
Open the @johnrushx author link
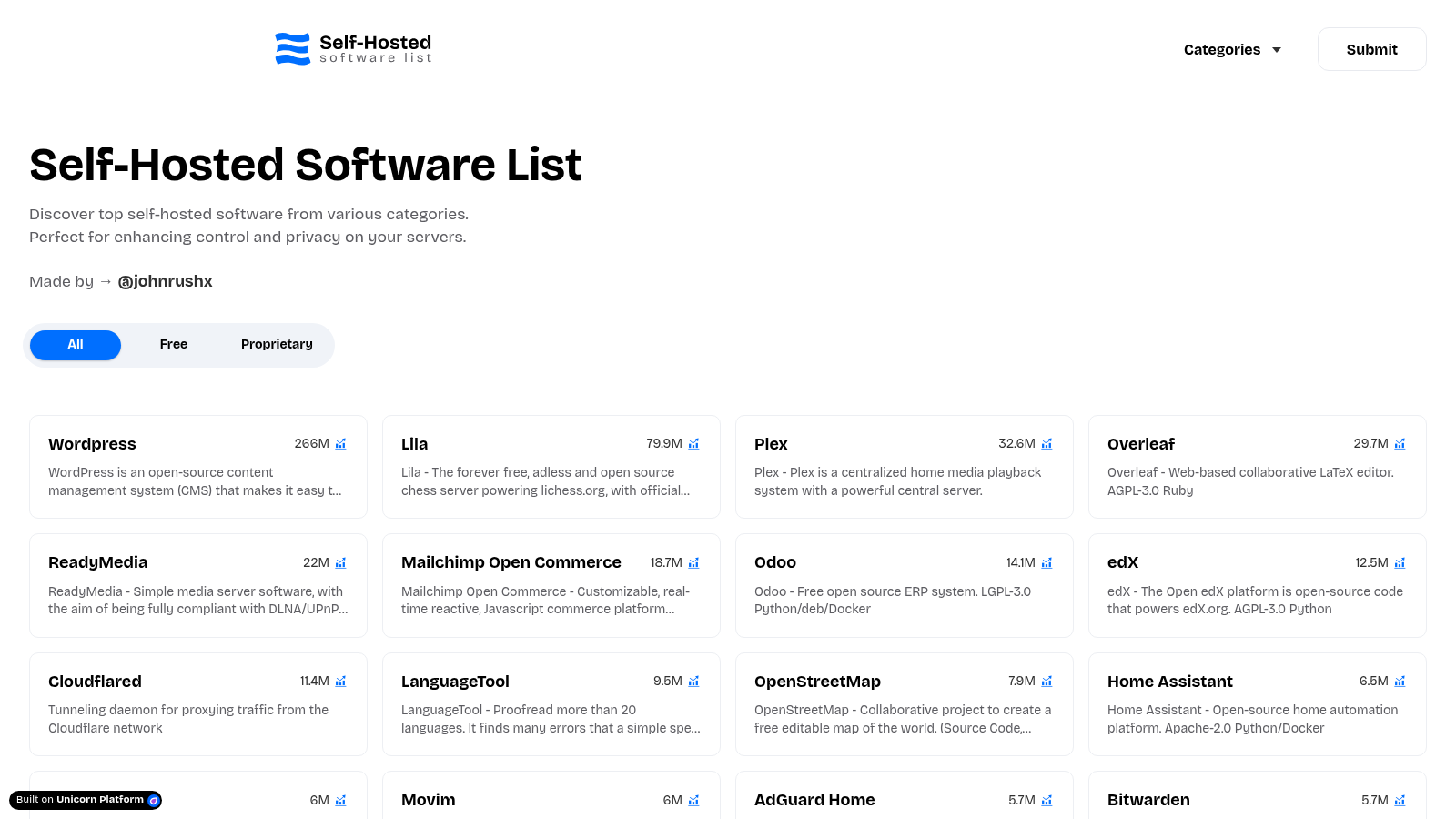point(165,281)
